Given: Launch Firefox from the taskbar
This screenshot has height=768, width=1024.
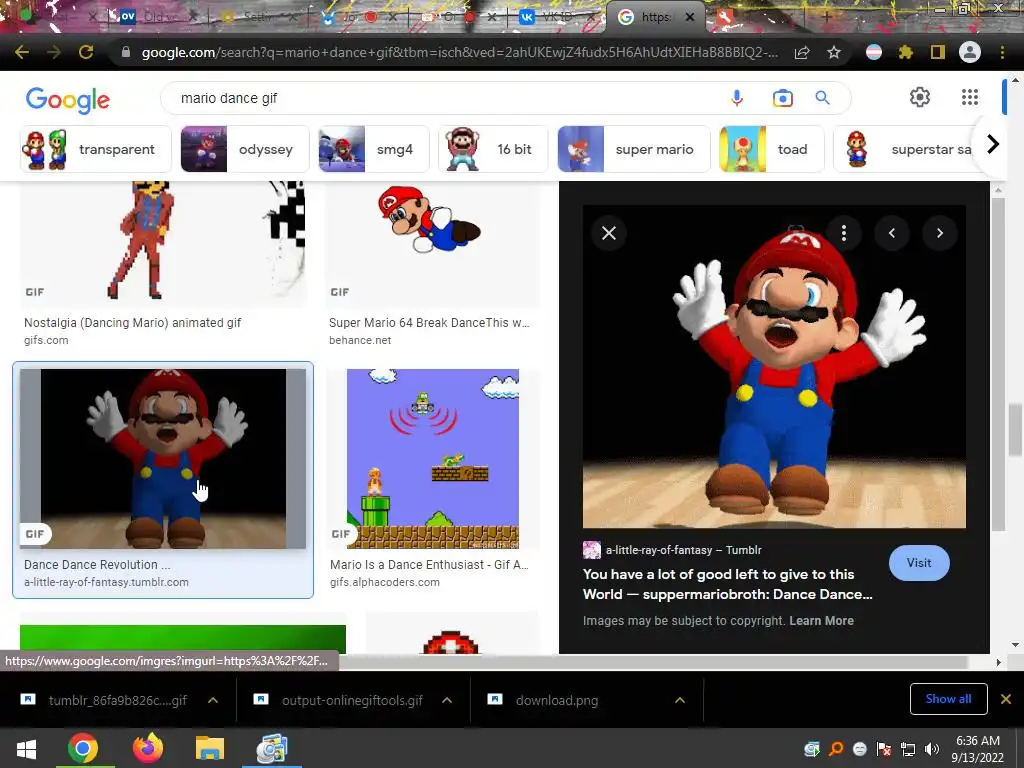Looking at the screenshot, I should click(x=148, y=748).
